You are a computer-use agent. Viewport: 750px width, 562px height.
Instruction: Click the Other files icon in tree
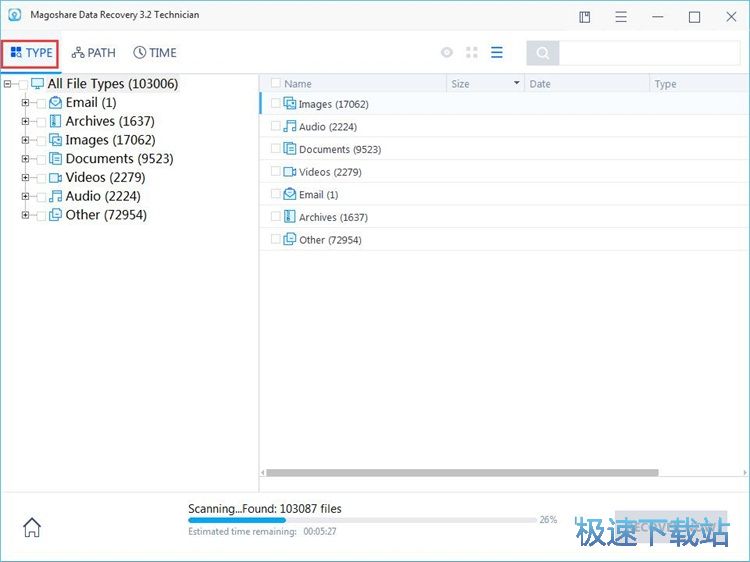[55, 215]
